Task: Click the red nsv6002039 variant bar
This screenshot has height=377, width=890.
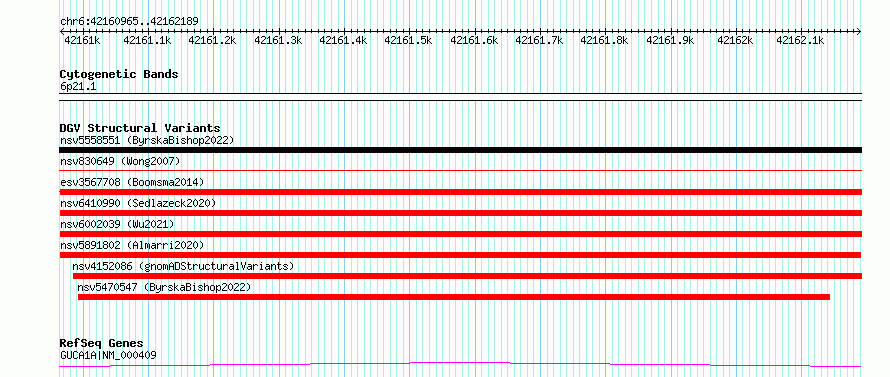Action: coord(460,234)
